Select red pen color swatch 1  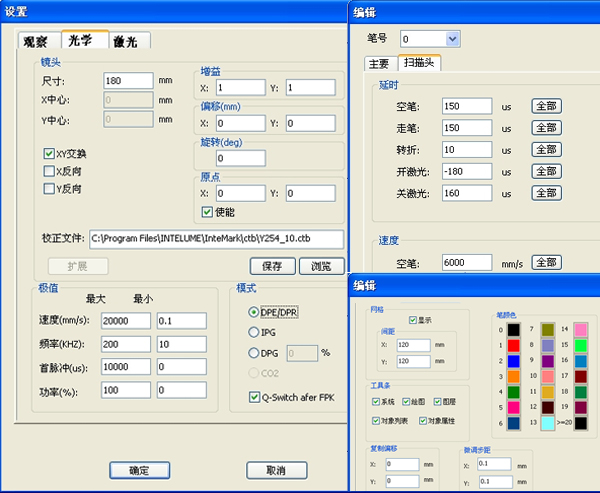point(514,345)
